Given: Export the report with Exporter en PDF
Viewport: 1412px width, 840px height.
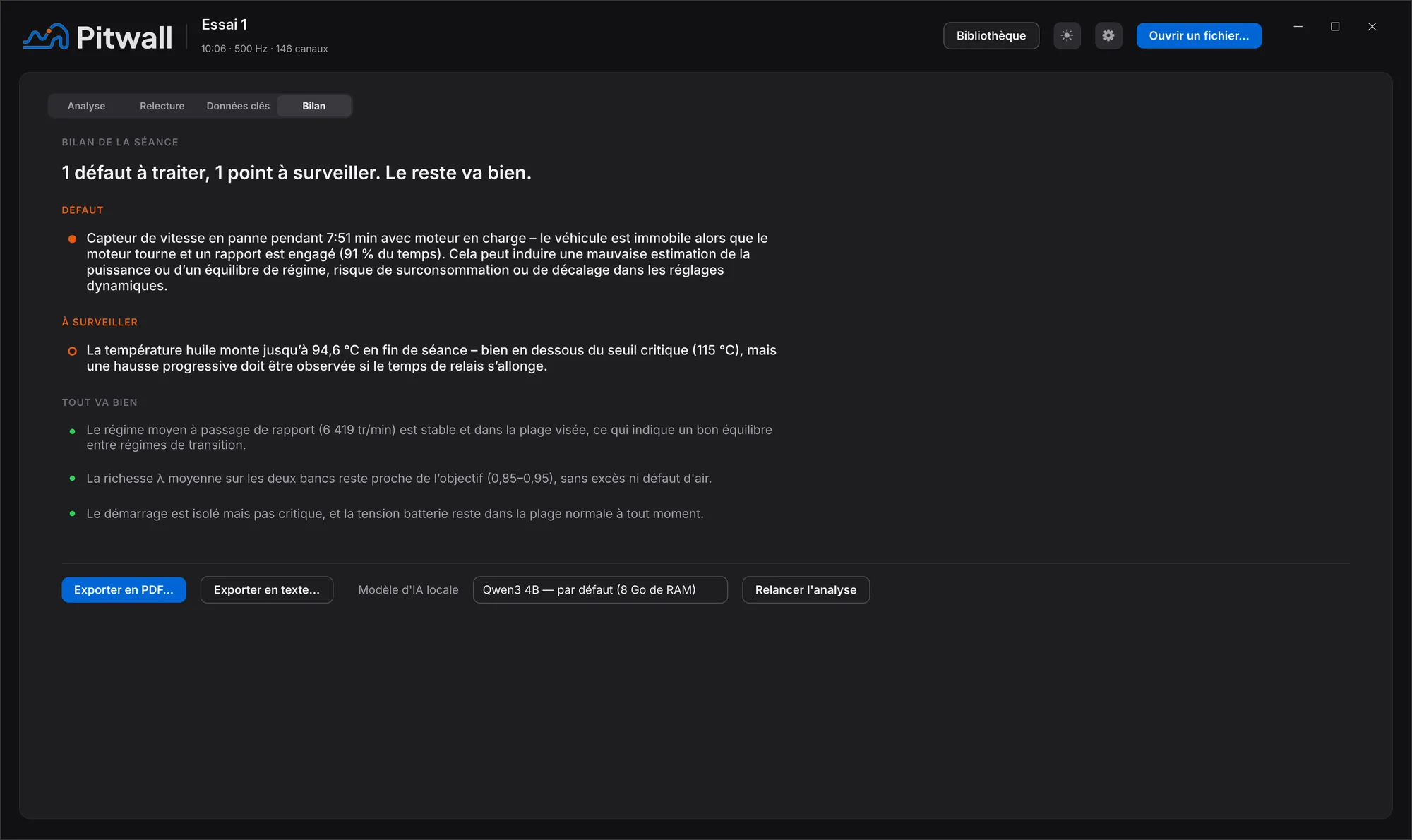Looking at the screenshot, I should pyautogui.click(x=124, y=590).
